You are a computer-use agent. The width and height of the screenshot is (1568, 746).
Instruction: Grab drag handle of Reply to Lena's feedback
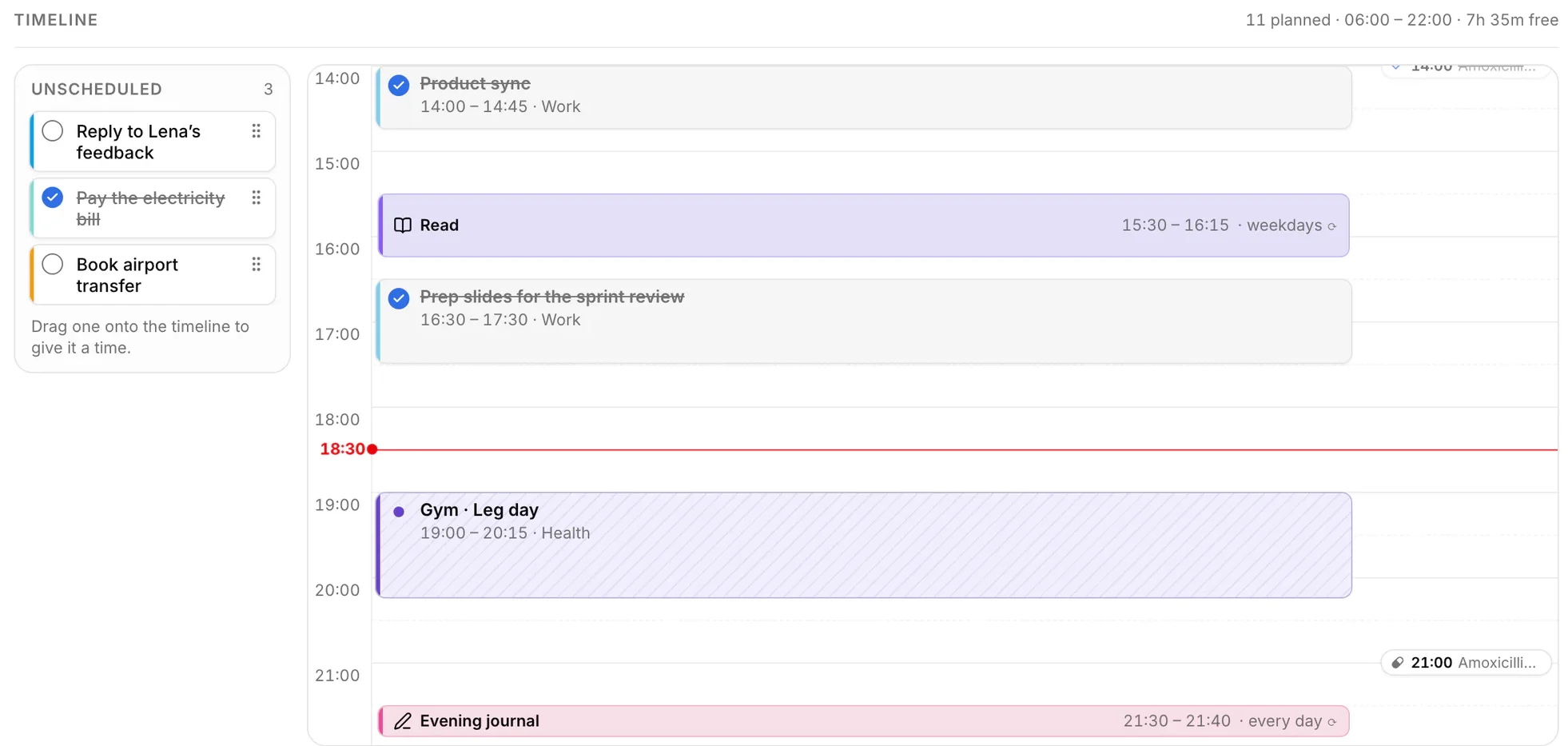coord(256,131)
